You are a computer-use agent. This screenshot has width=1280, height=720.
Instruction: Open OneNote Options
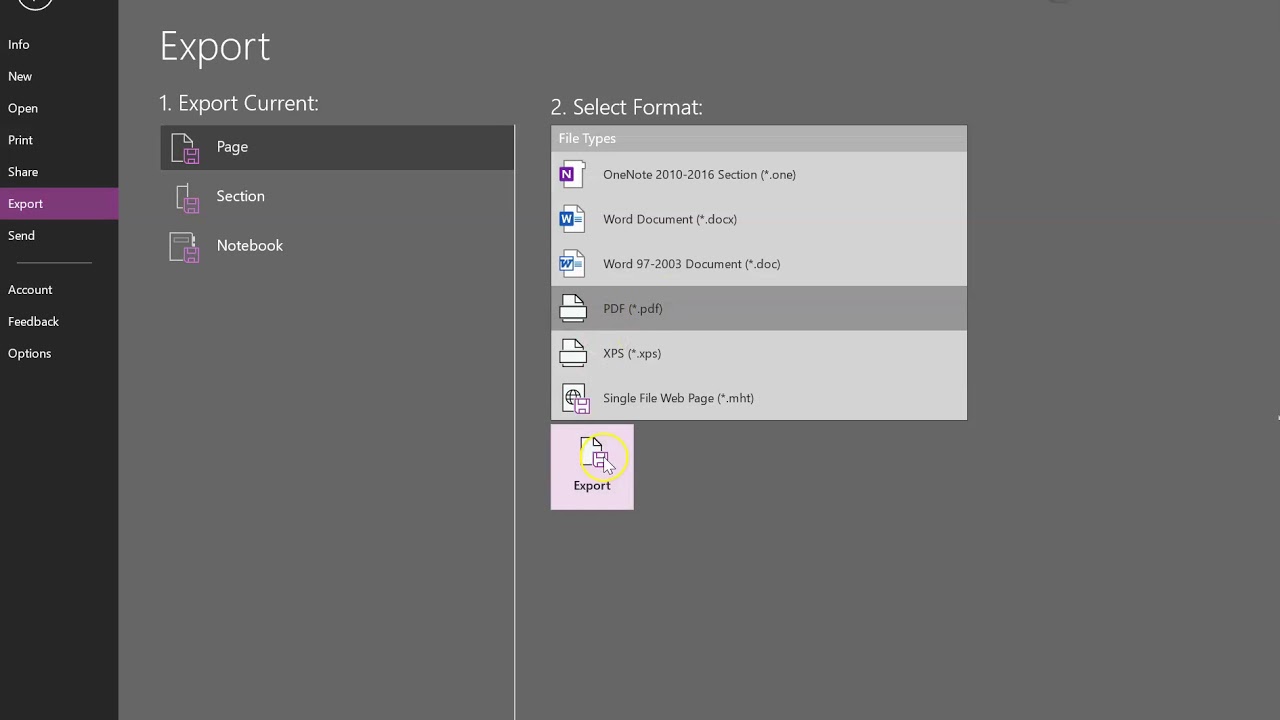click(x=59, y=353)
